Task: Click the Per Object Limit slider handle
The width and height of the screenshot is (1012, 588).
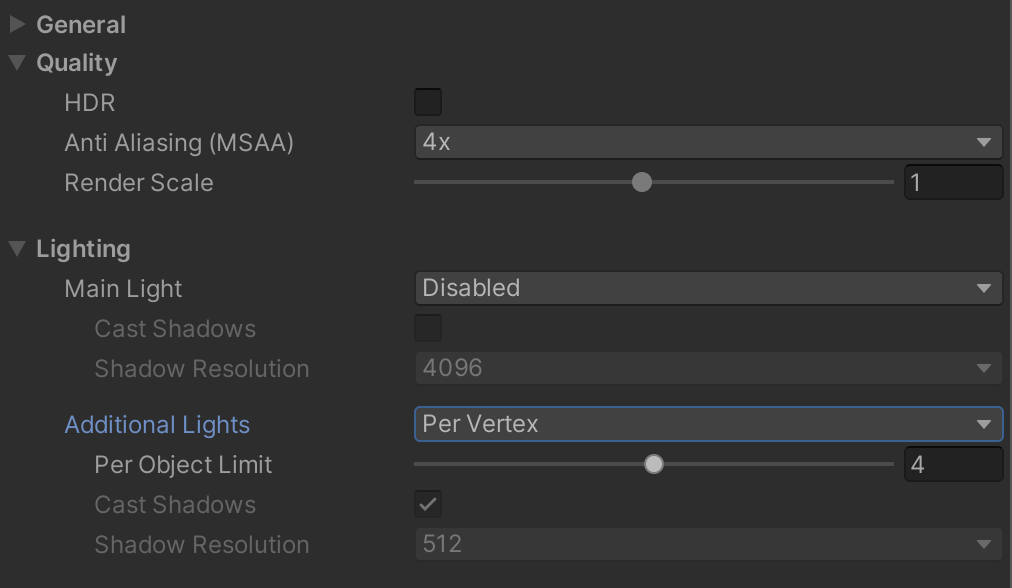Action: coord(653,464)
